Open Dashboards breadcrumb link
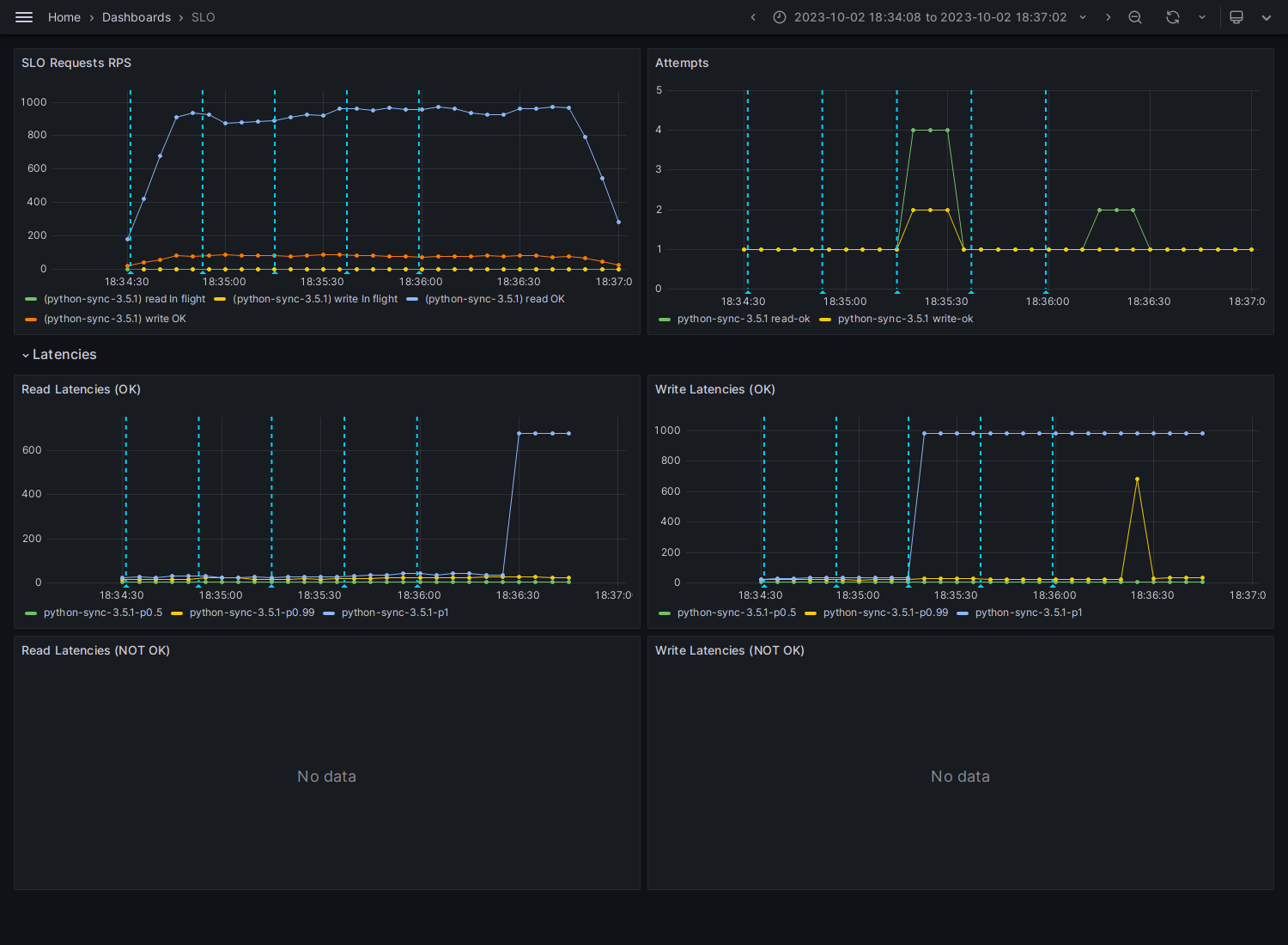Image resolution: width=1288 pixels, height=945 pixels. pos(137,17)
